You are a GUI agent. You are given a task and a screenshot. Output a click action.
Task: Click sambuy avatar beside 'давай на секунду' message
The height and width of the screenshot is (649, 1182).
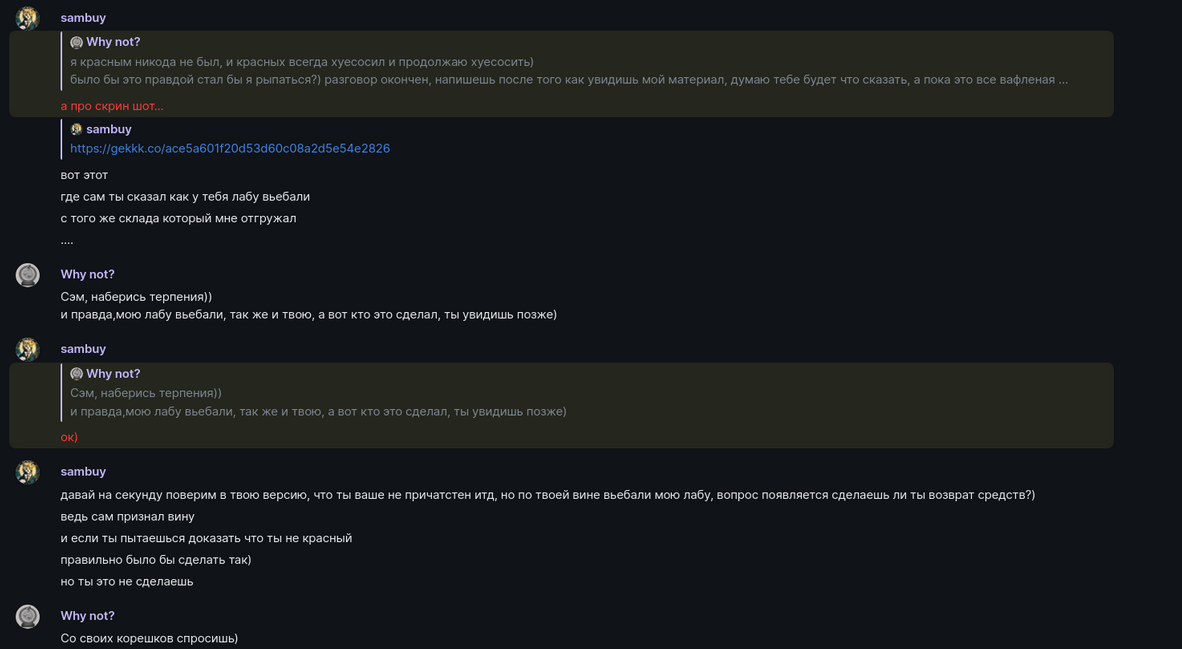click(x=28, y=472)
